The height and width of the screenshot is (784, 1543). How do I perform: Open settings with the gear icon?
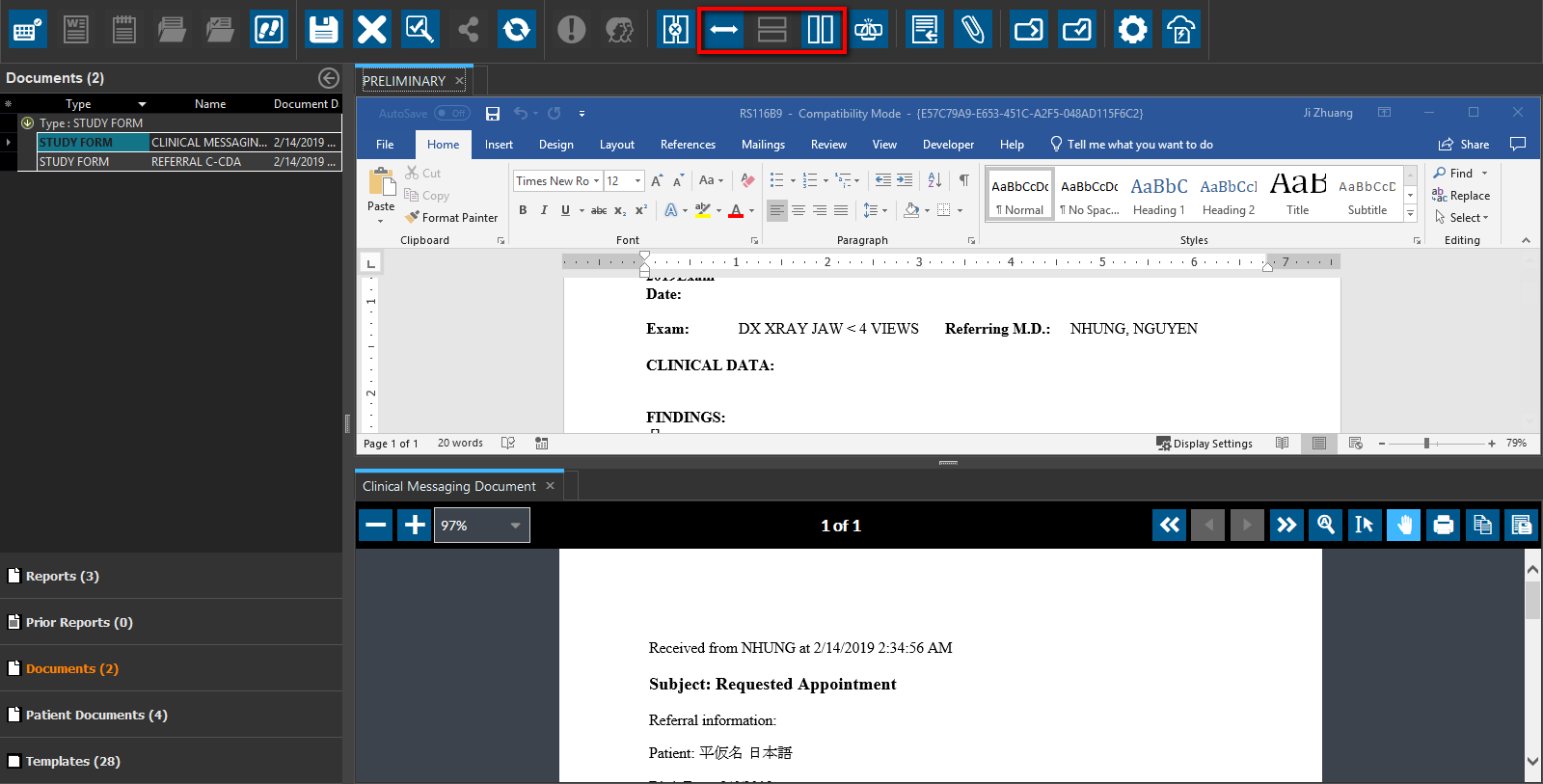click(x=1132, y=30)
